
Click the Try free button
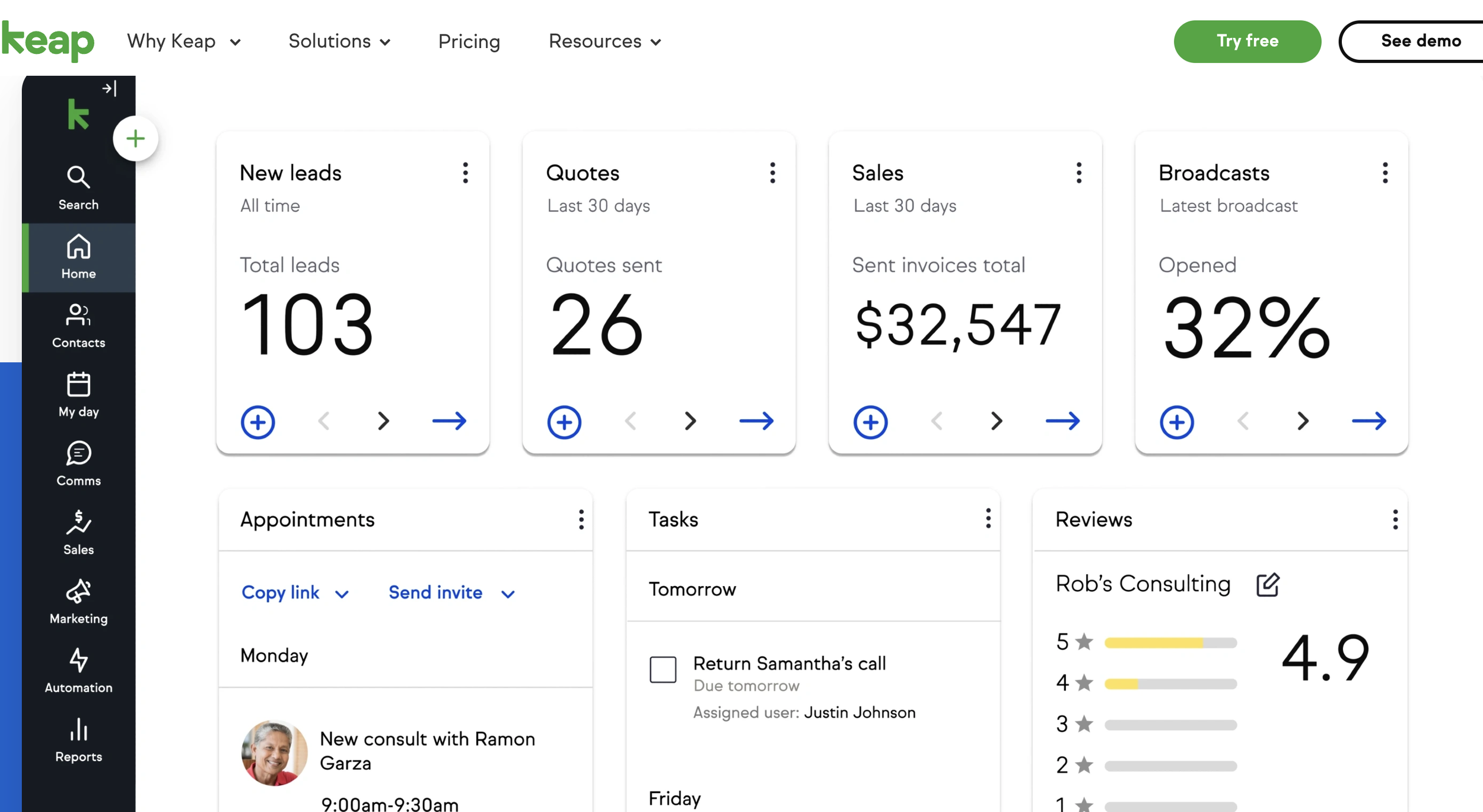(1247, 41)
